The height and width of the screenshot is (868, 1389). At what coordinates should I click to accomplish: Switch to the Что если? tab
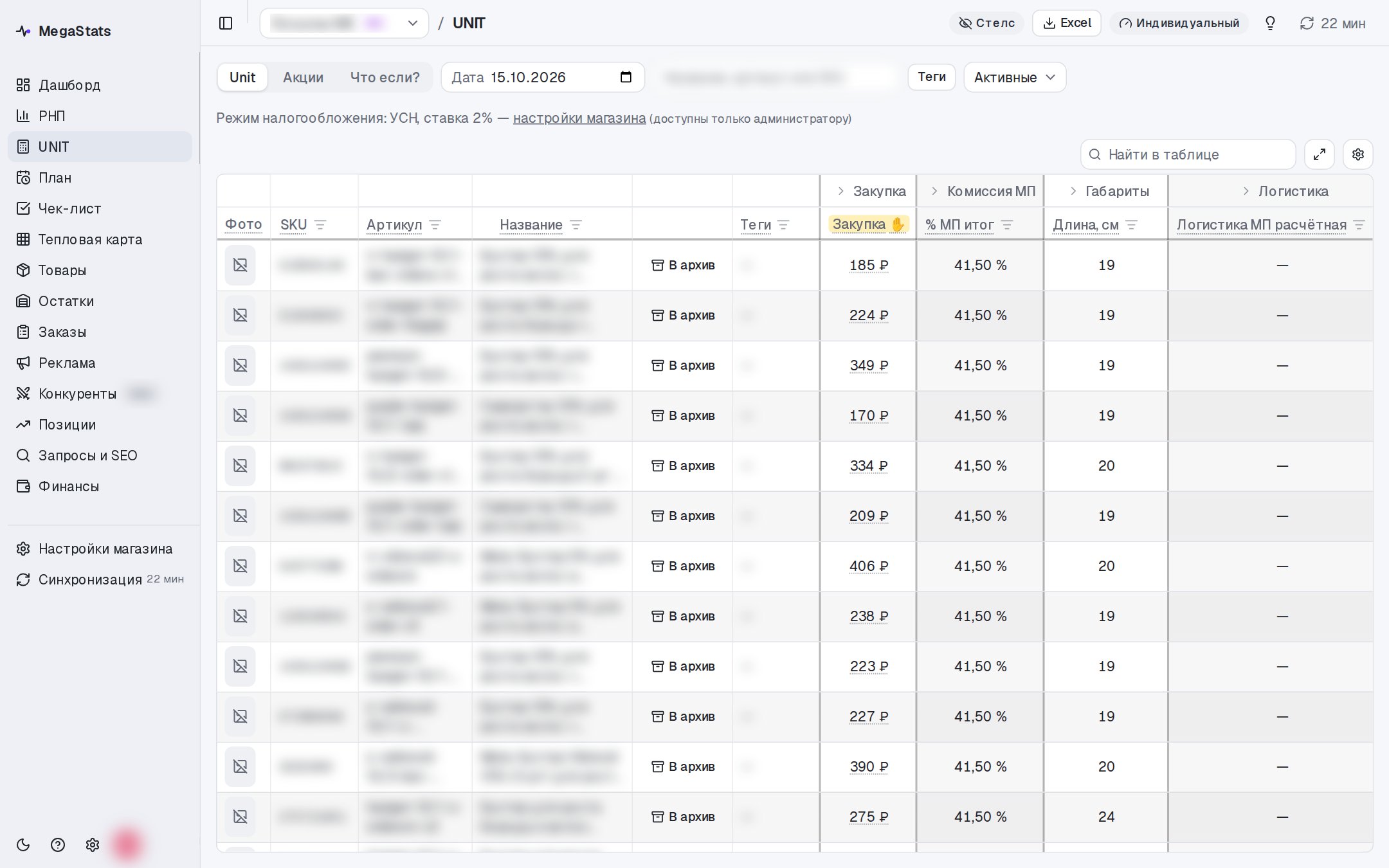(385, 77)
